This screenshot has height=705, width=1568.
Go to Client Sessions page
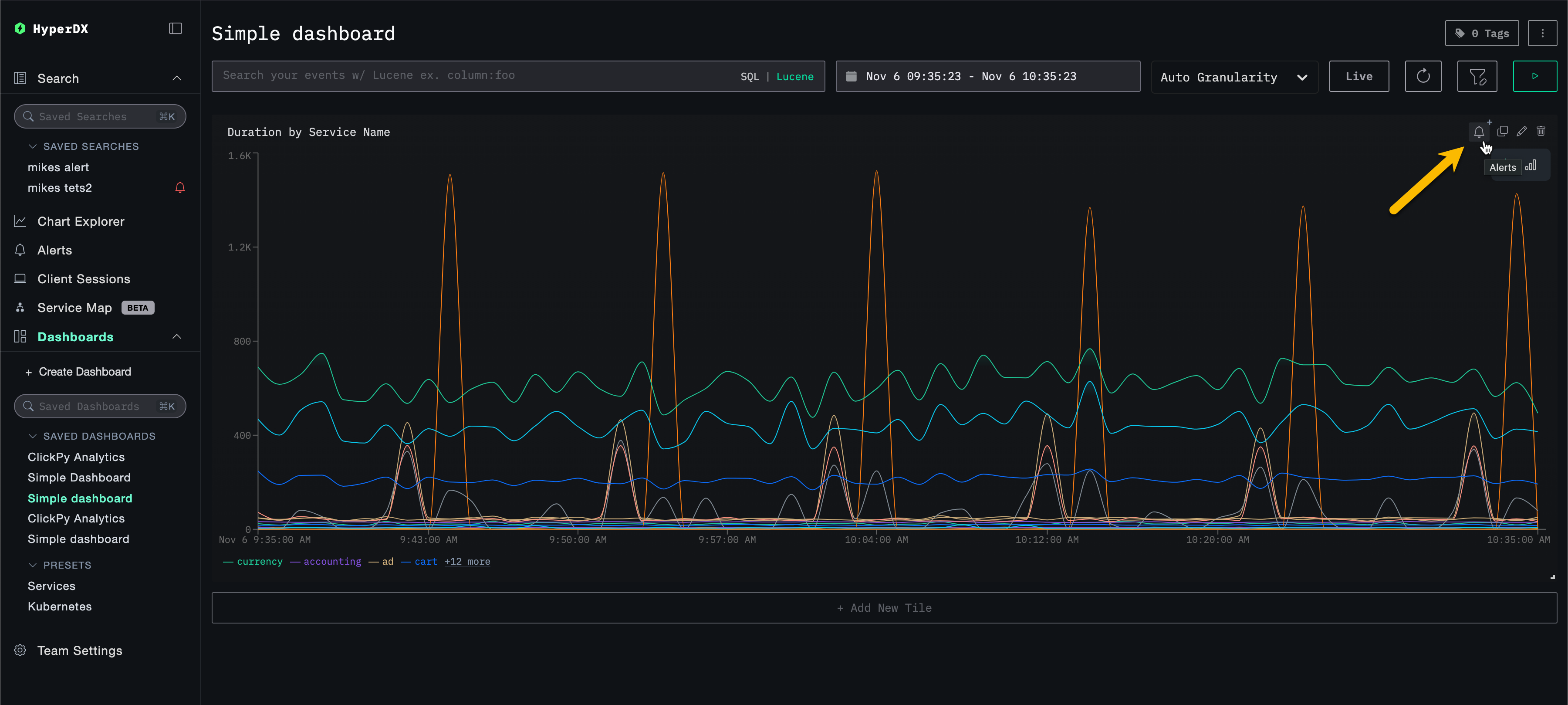click(x=83, y=279)
